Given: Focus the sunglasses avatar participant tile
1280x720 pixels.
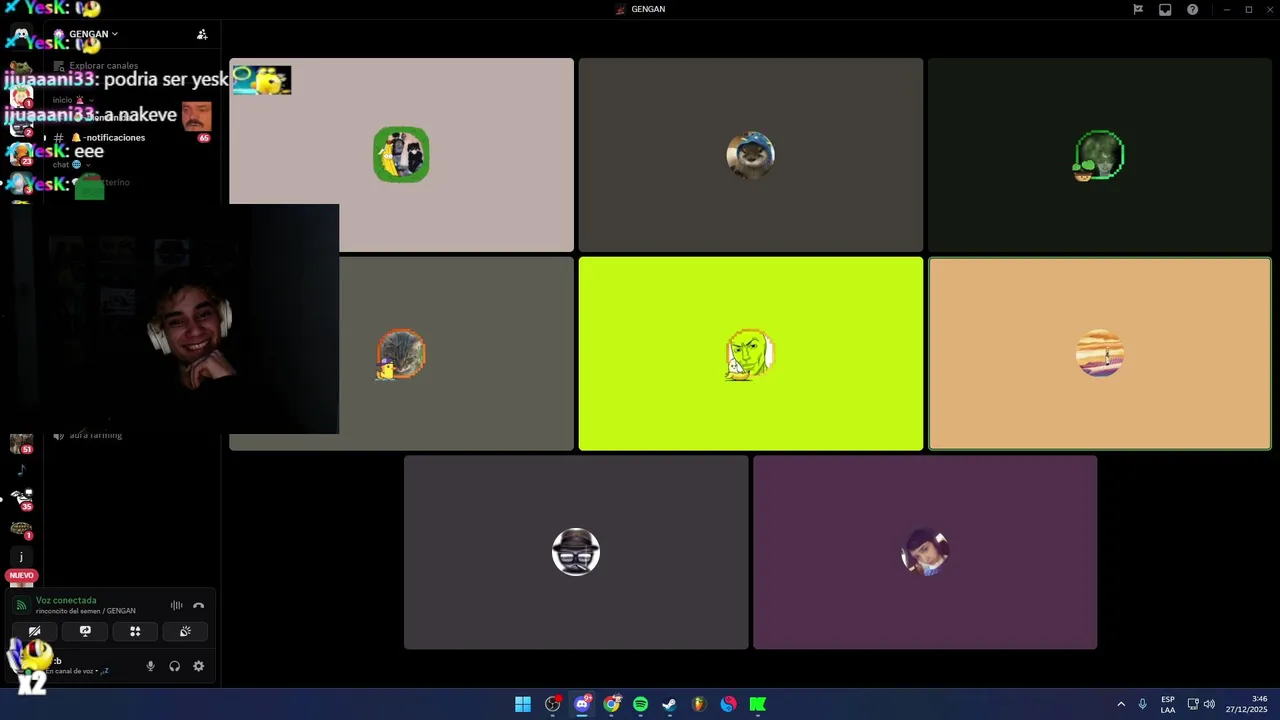Looking at the screenshot, I should pos(576,553).
